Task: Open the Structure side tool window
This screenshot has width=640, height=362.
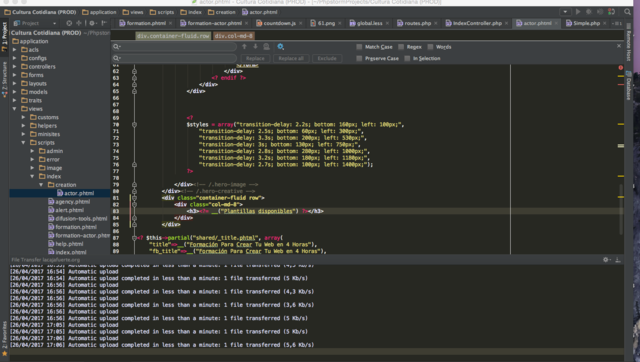Action: point(4,79)
